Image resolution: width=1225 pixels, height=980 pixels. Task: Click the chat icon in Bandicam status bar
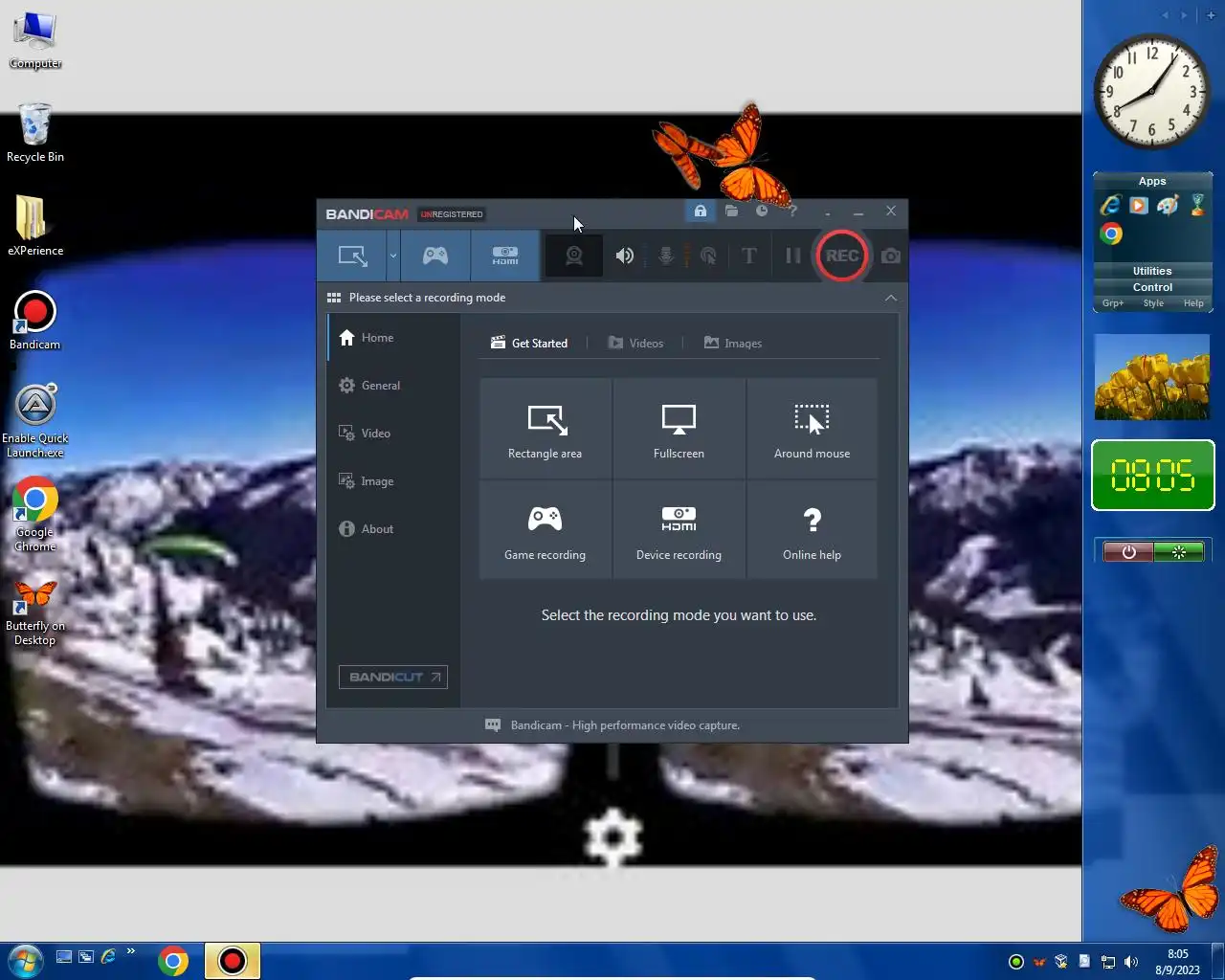(x=493, y=725)
